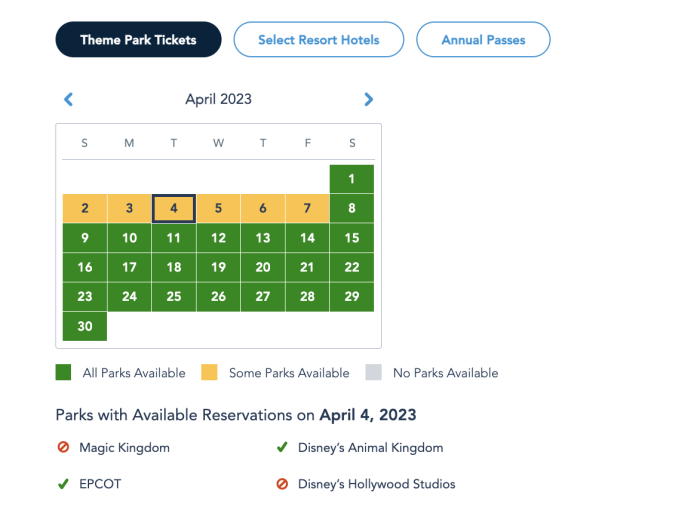Click the Disney's Hollywood Studios name
Screen dimensions: 700x511
pos(377,484)
